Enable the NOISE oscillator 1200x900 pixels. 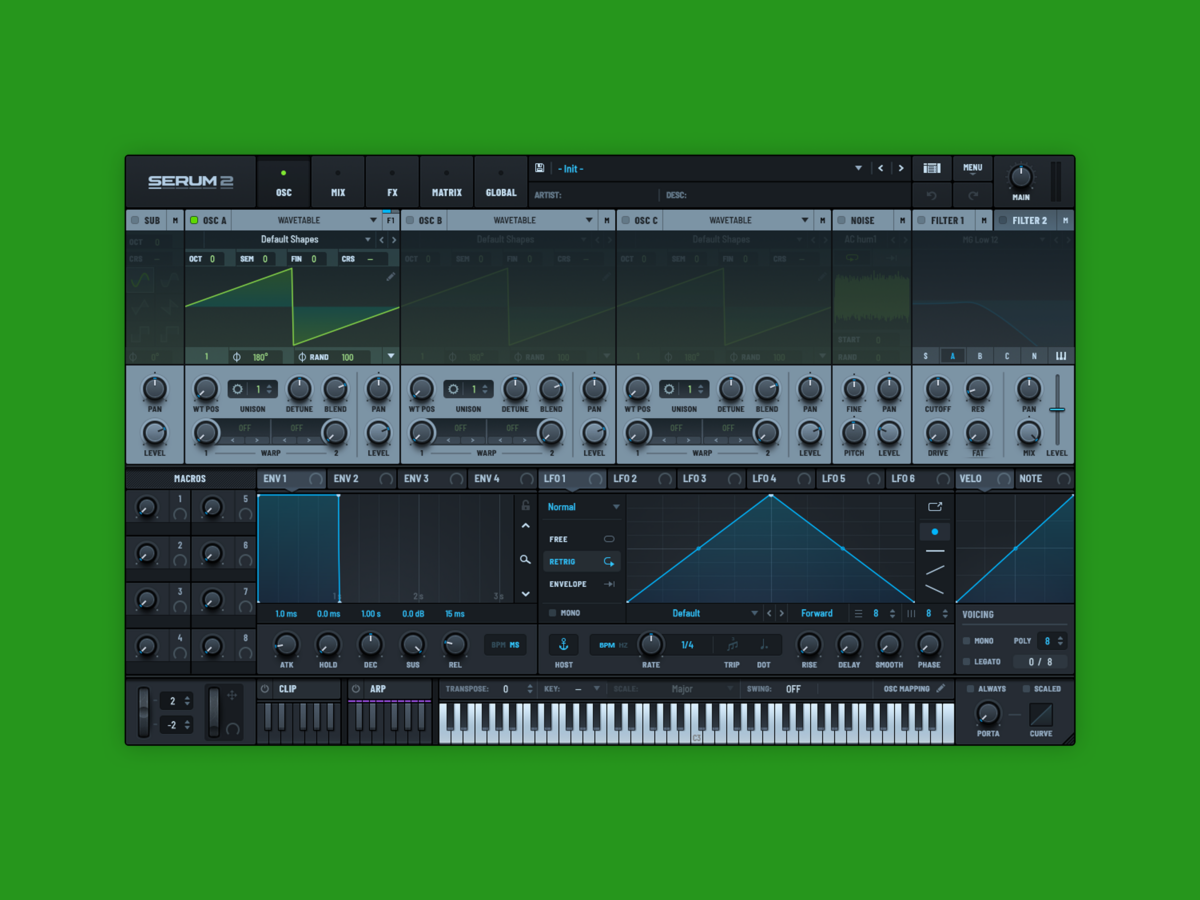coord(842,220)
